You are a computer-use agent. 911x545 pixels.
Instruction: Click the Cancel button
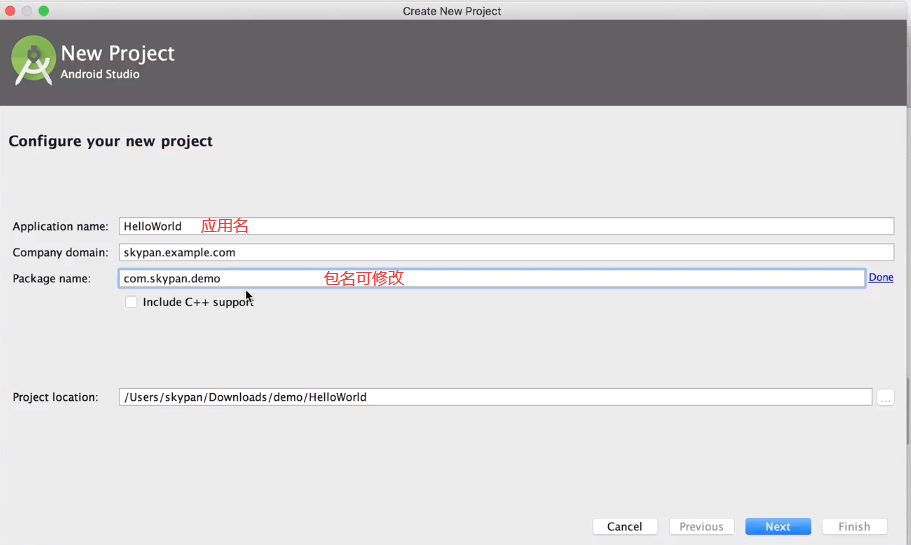pyautogui.click(x=625, y=526)
